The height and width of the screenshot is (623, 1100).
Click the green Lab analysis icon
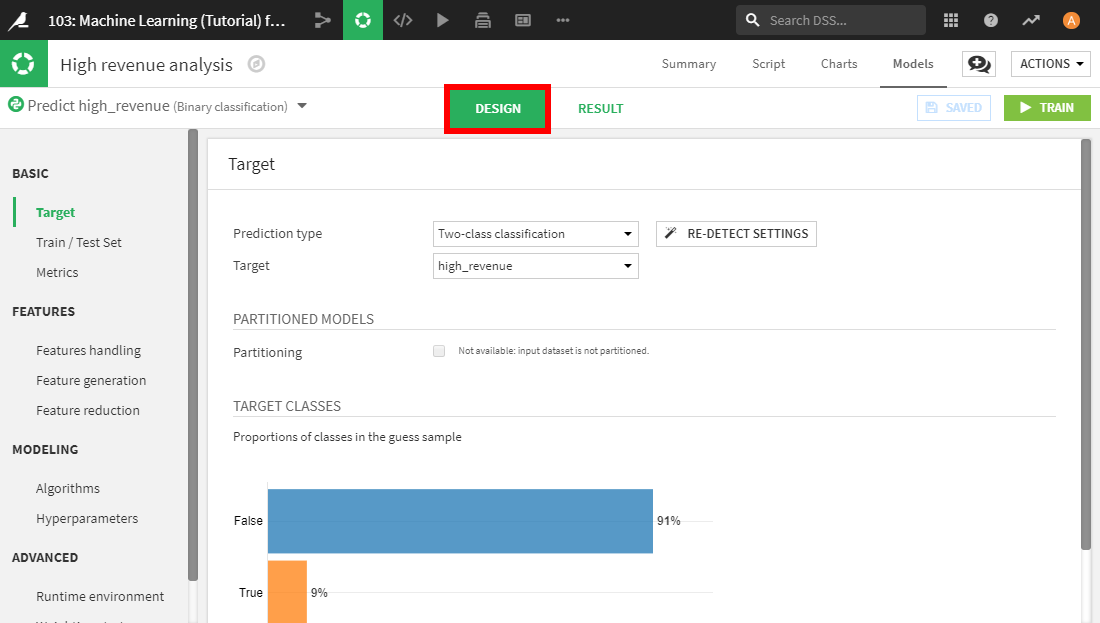point(363,20)
